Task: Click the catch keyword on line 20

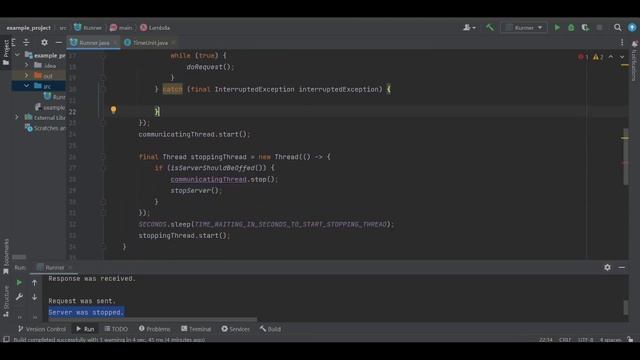Action: [172, 89]
